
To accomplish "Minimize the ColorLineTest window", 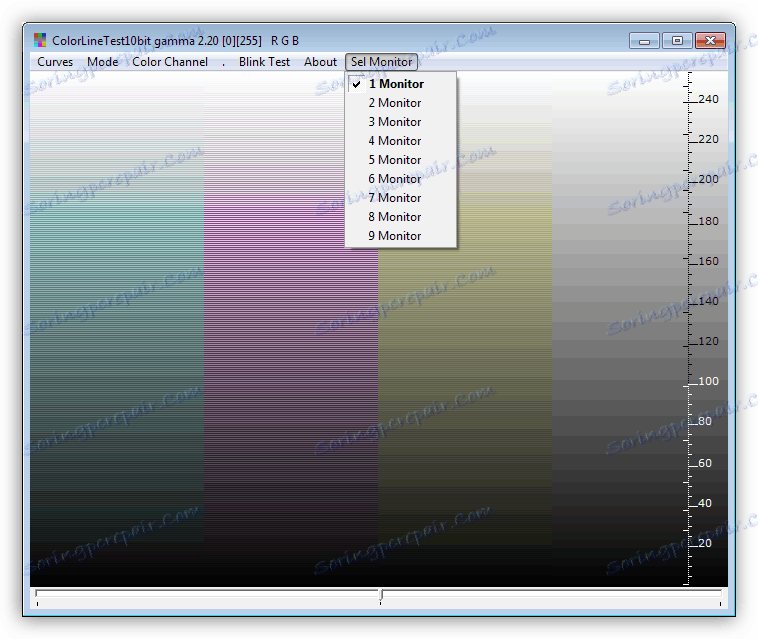I will (x=644, y=41).
